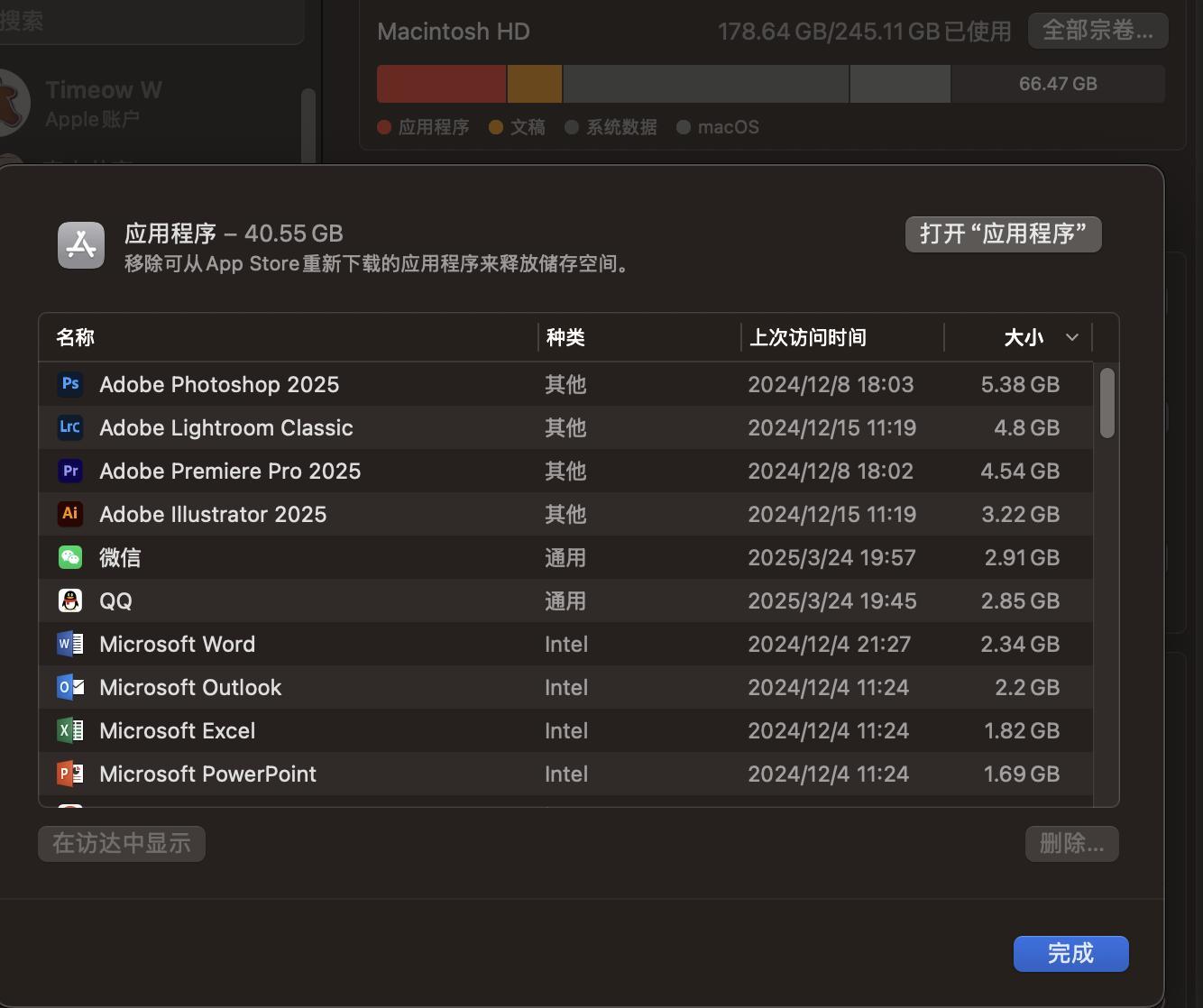Image resolution: width=1203 pixels, height=1008 pixels.
Task: Click the 删除... button
Action: click(1072, 844)
